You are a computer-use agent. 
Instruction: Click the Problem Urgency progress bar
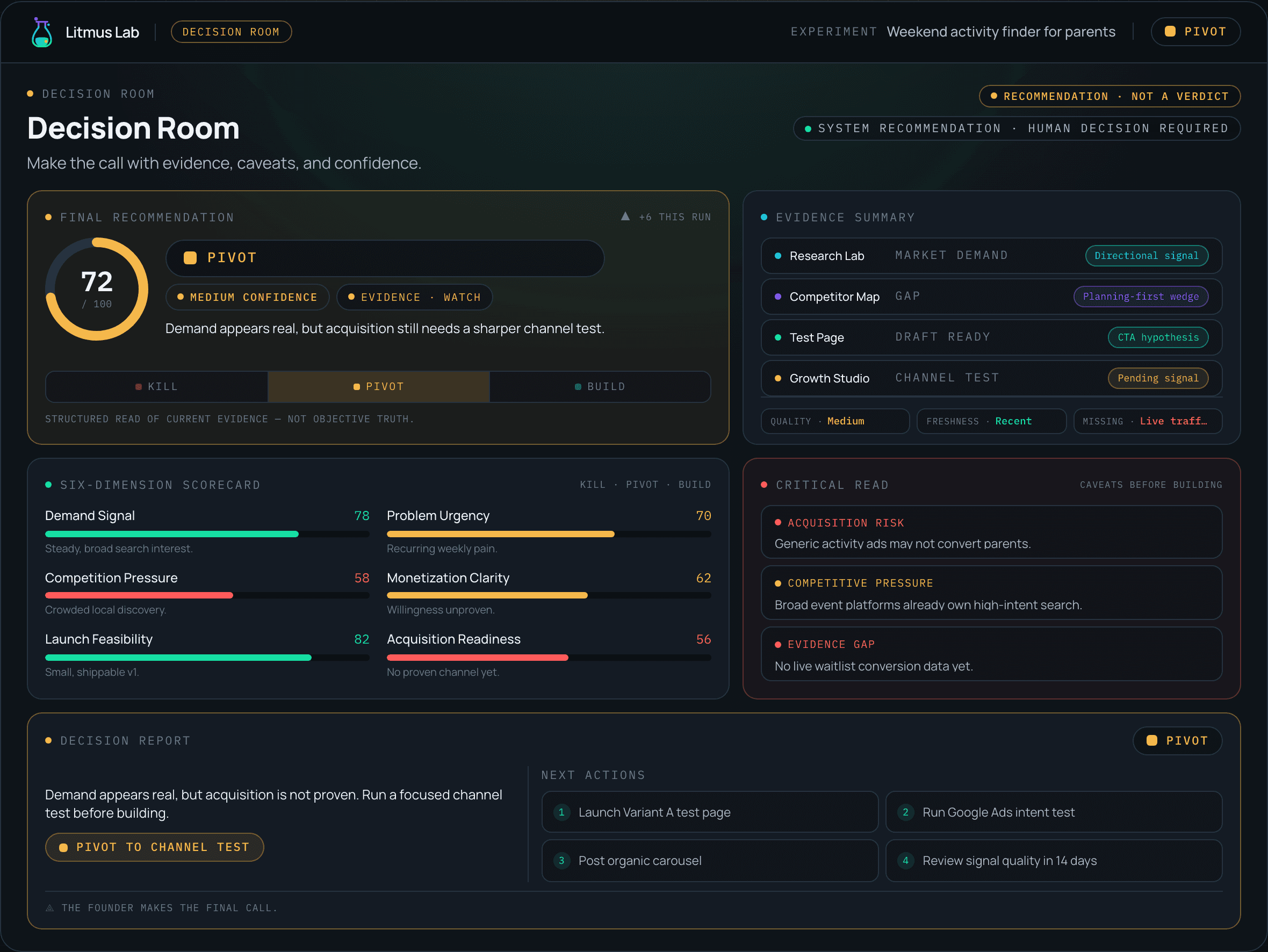click(x=549, y=534)
